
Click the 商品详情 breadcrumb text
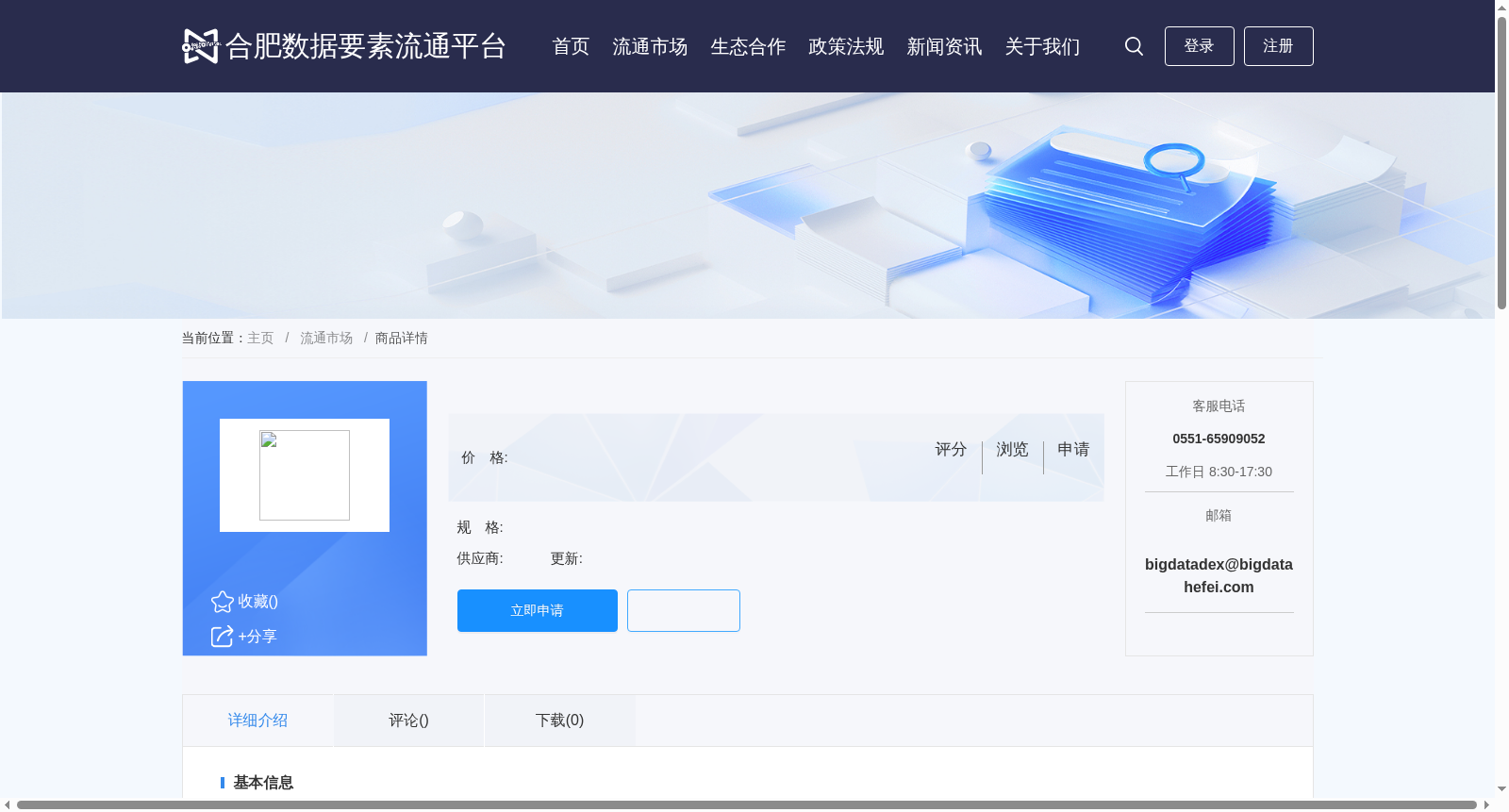pyautogui.click(x=402, y=338)
